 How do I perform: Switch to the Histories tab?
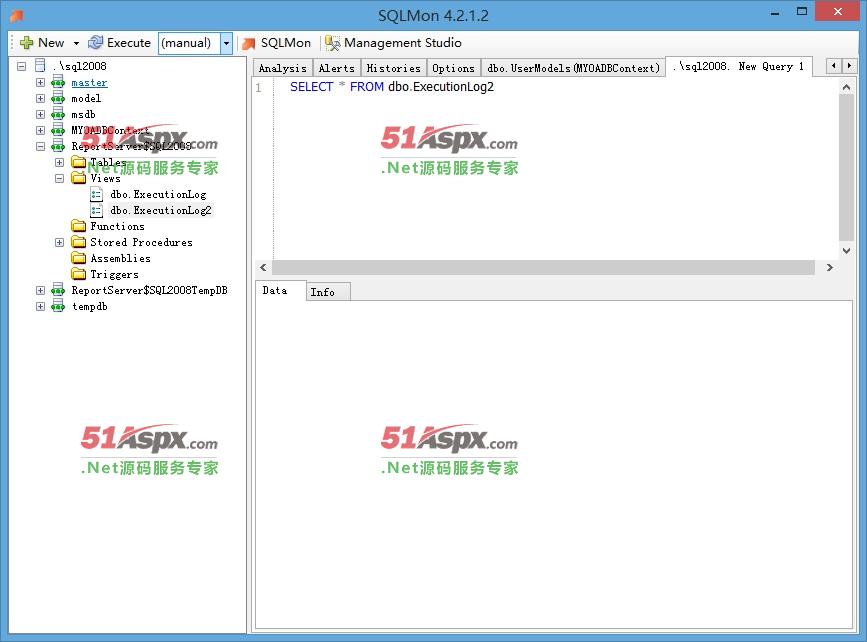coord(394,68)
